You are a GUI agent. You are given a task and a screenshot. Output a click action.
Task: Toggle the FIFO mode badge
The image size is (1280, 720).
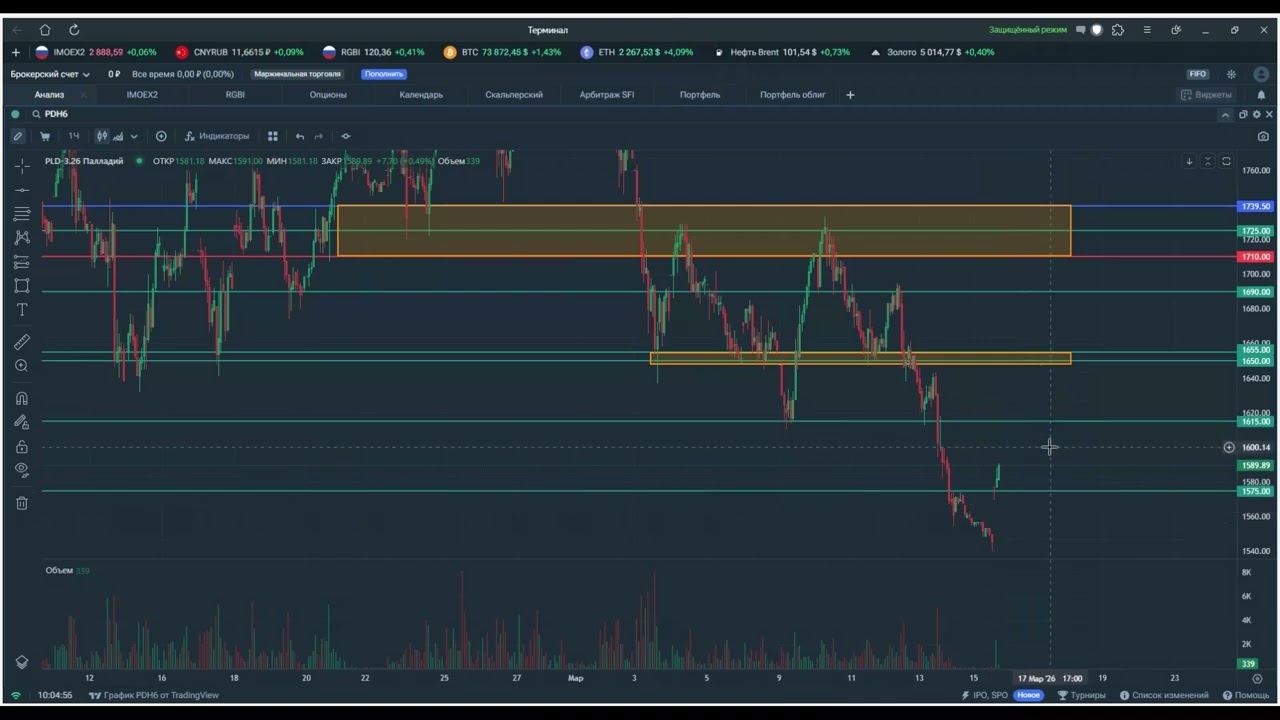1198,74
